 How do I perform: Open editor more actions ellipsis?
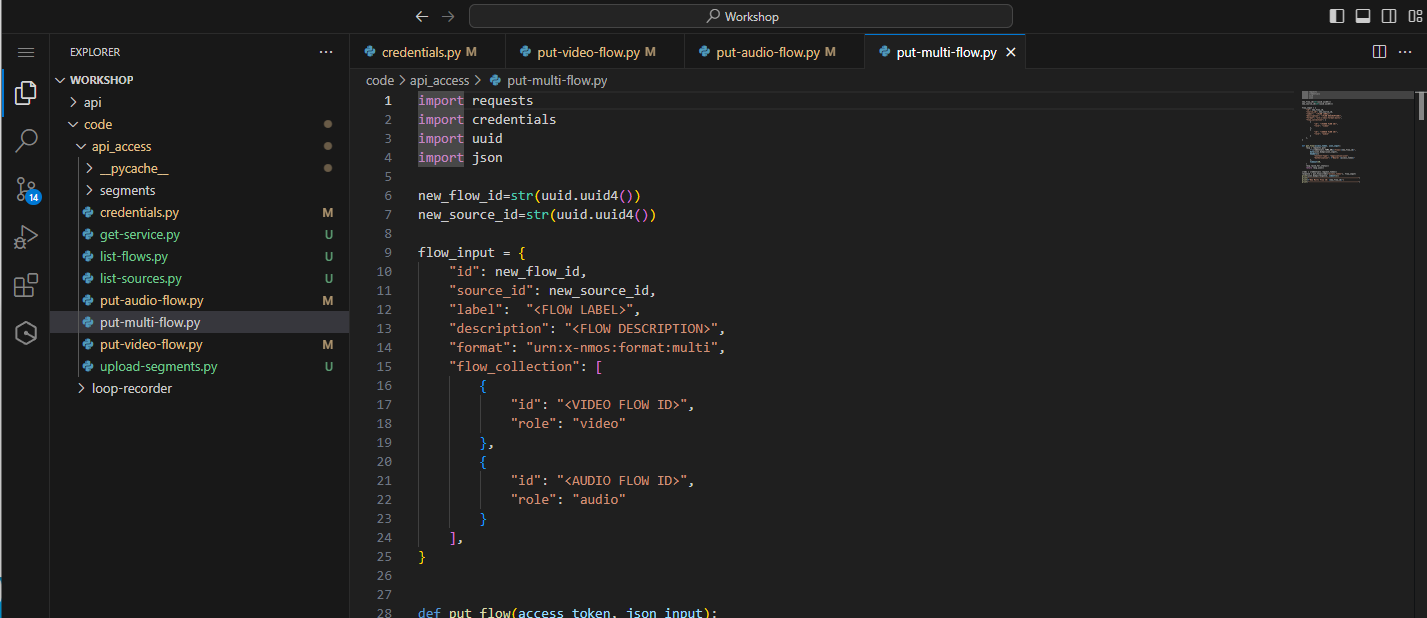coord(1406,52)
